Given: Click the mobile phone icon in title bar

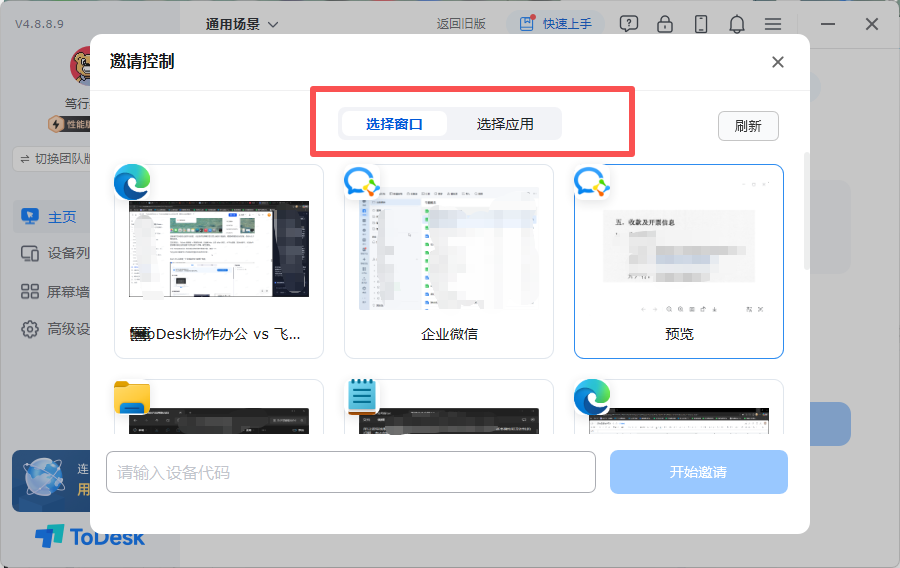Looking at the screenshot, I should click(701, 24).
